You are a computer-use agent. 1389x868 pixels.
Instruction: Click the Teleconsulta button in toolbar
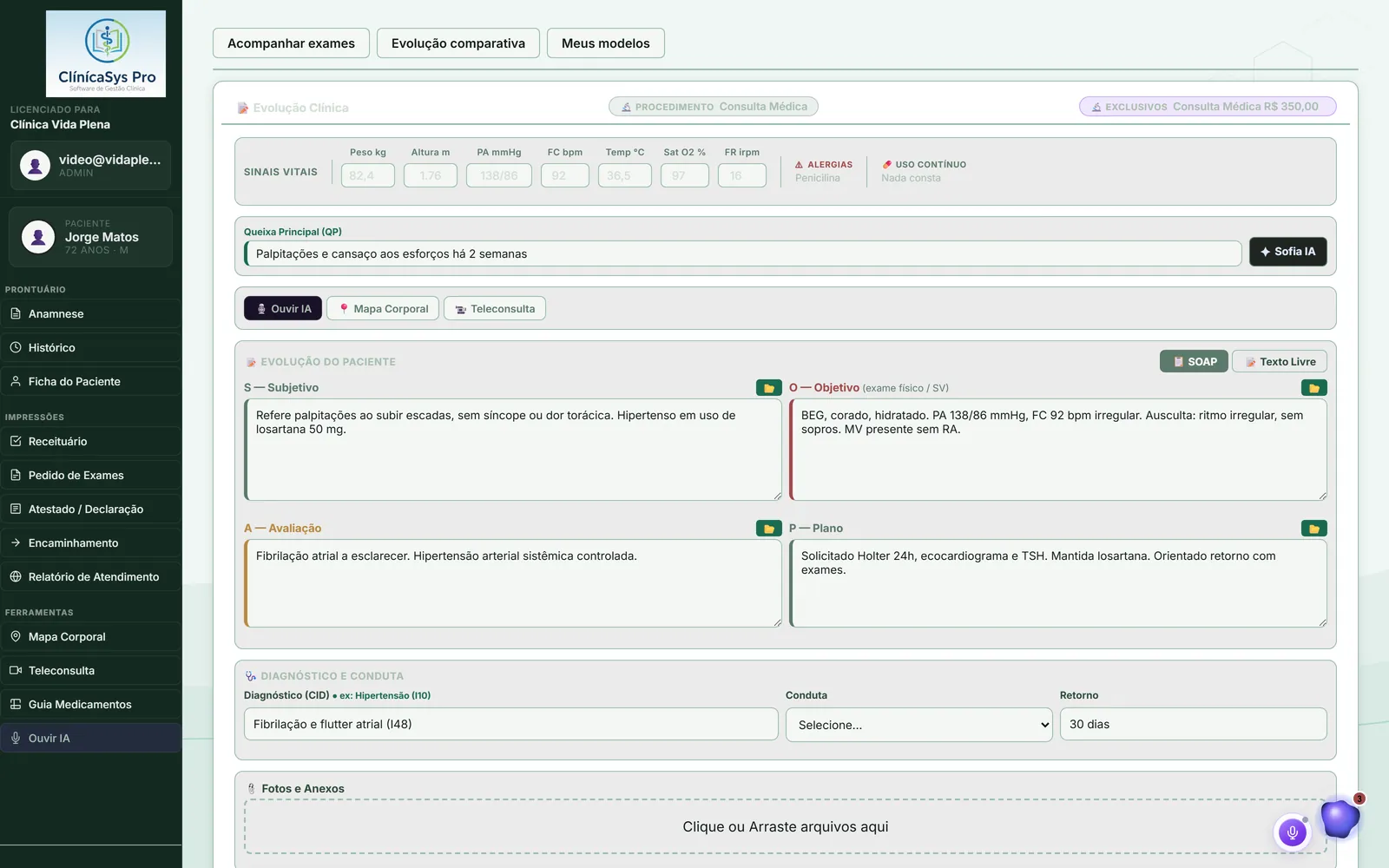[495, 309]
